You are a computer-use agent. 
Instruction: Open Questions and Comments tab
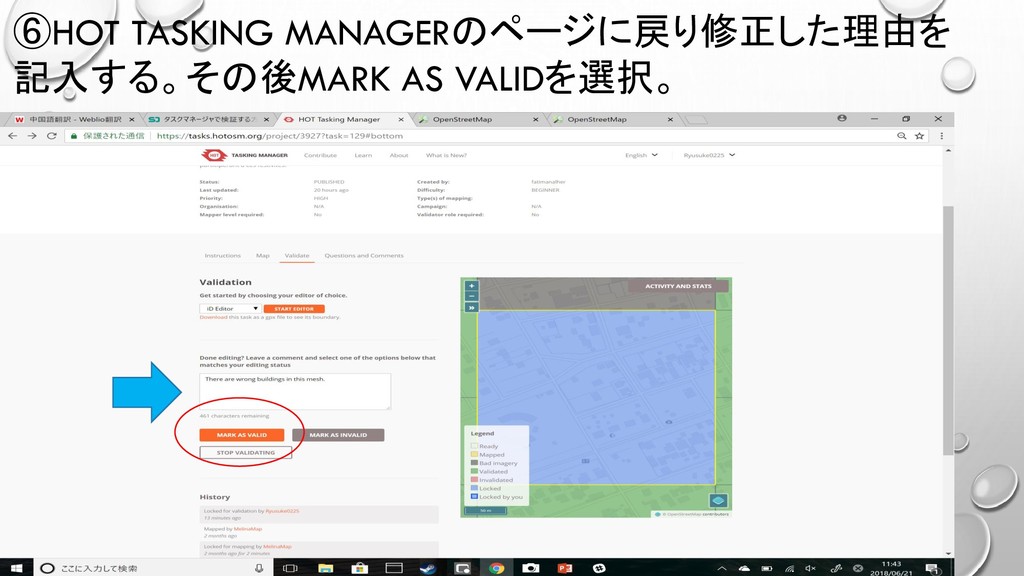[364, 255]
